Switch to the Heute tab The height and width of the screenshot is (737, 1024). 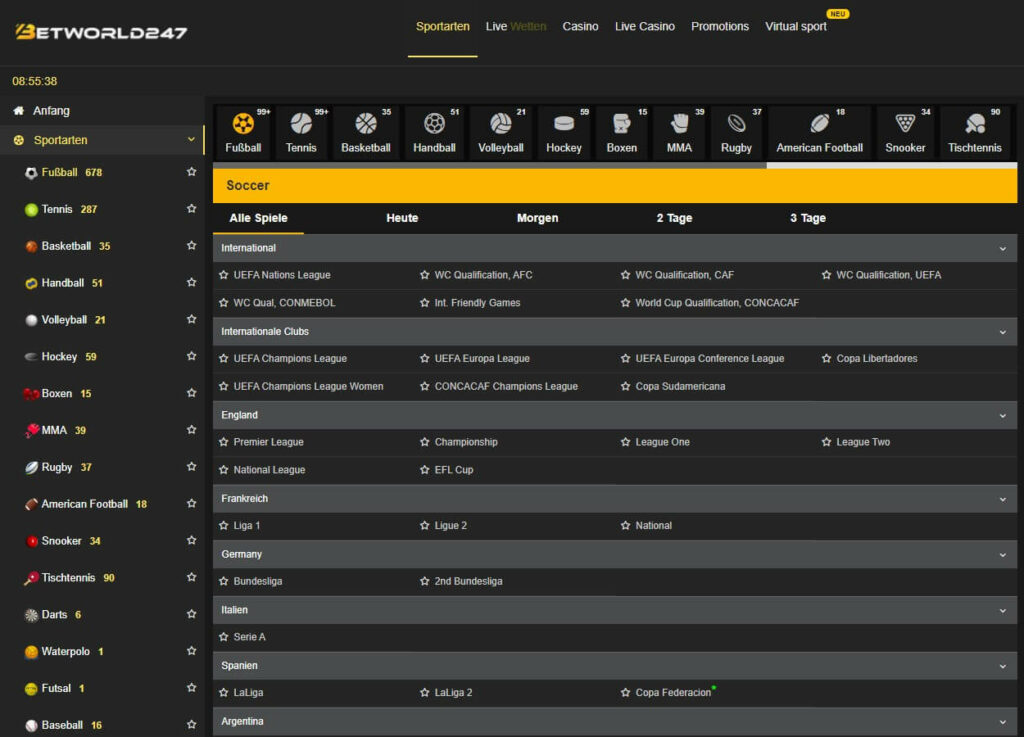pyautogui.click(x=402, y=218)
